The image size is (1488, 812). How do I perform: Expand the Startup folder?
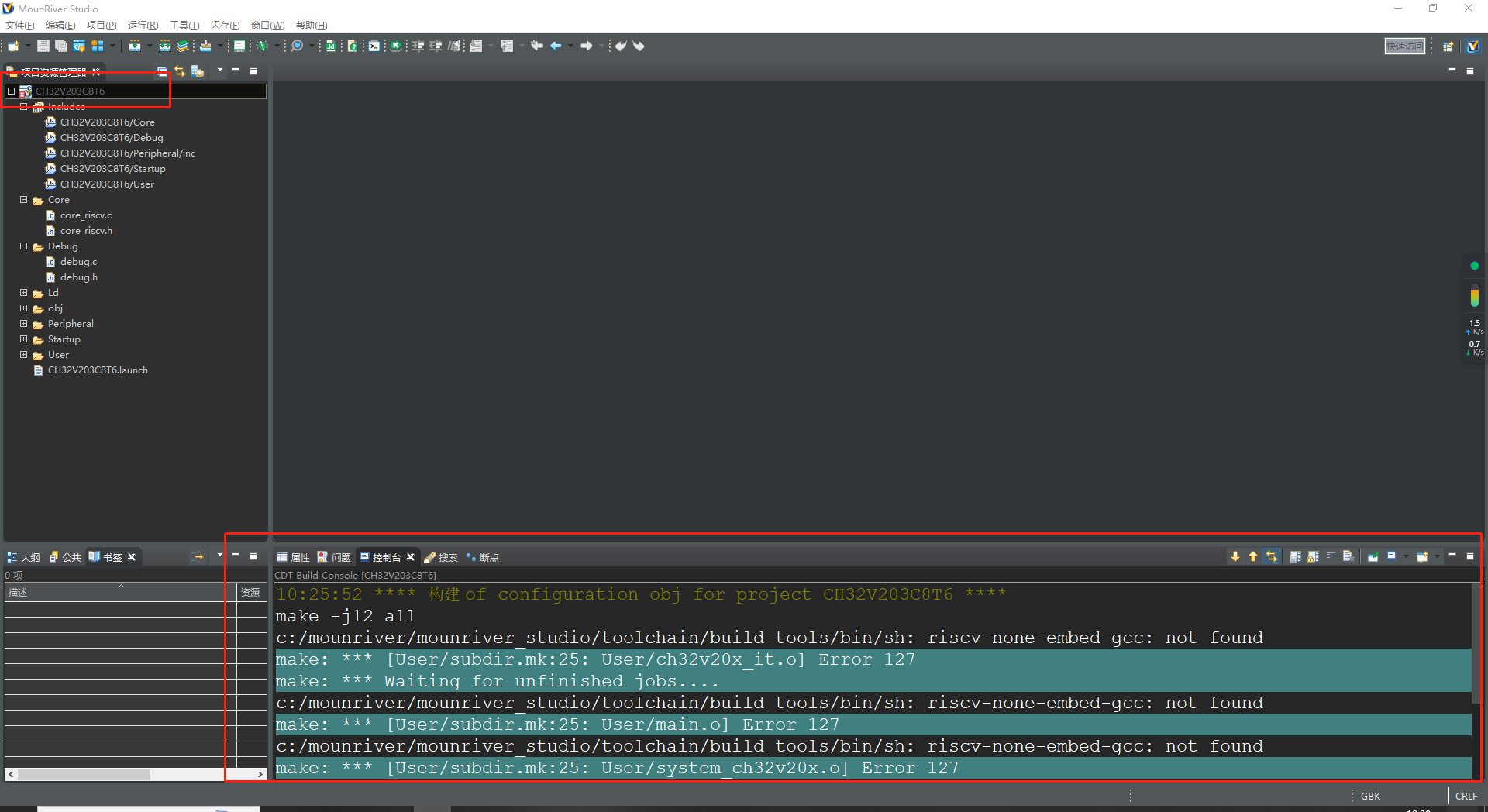[23, 339]
